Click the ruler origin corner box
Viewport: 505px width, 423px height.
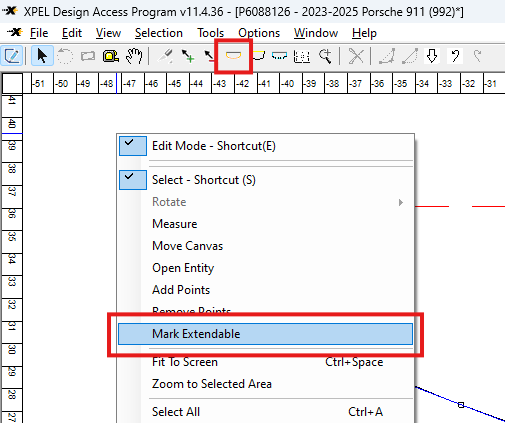point(12,83)
